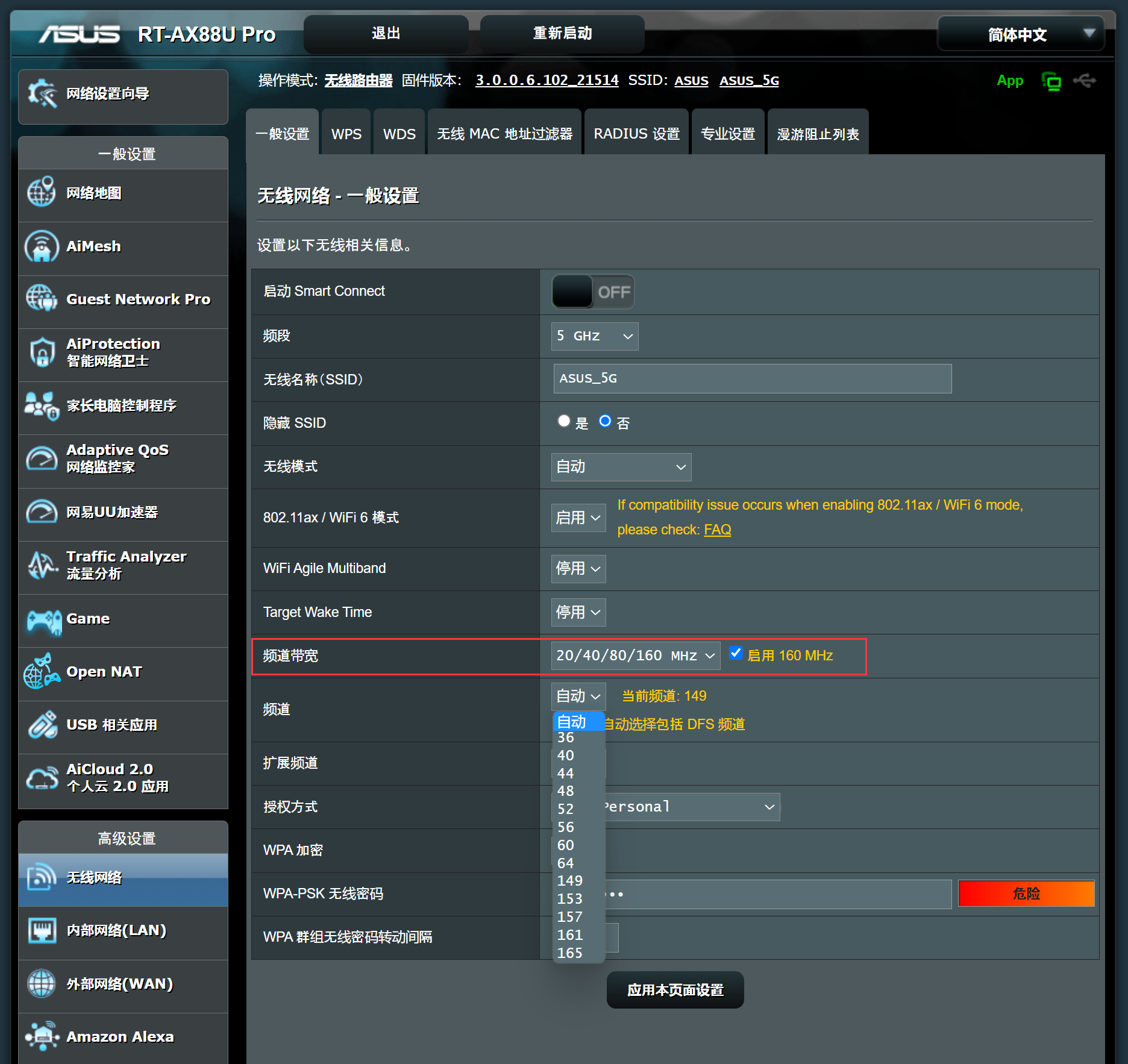This screenshot has width=1128, height=1064.
Task: Toggle the Smart Connect switch
Action: coord(592,292)
